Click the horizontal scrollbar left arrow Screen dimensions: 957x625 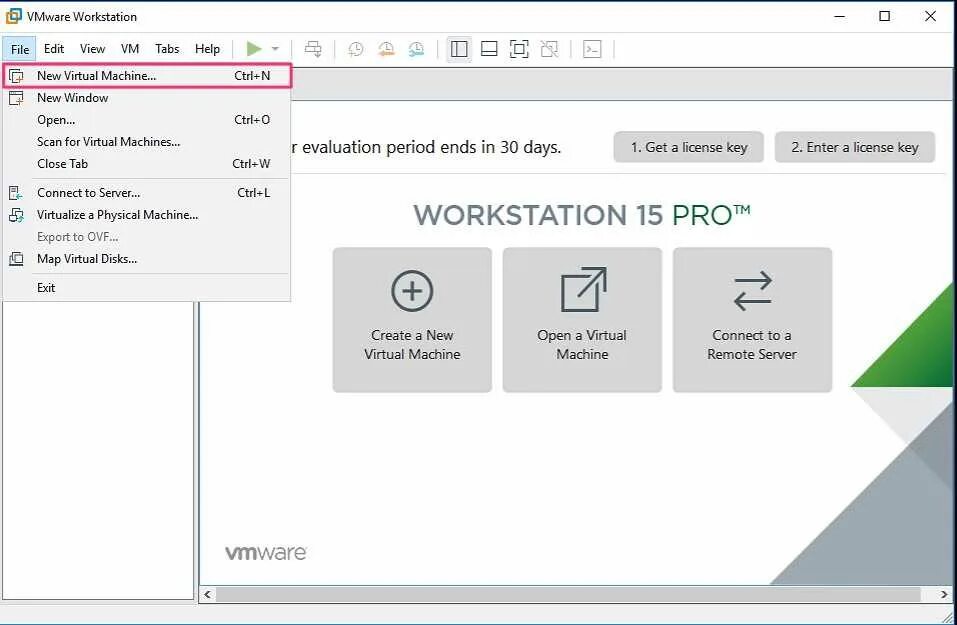coord(208,594)
